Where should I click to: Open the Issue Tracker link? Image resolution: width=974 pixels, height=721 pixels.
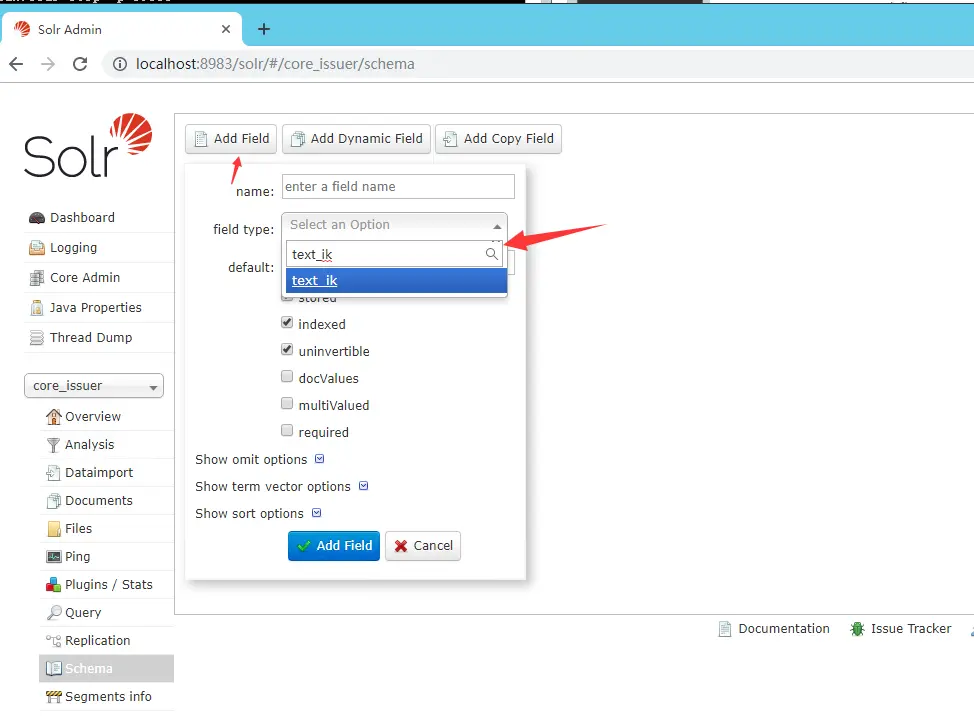click(x=911, y=628)
